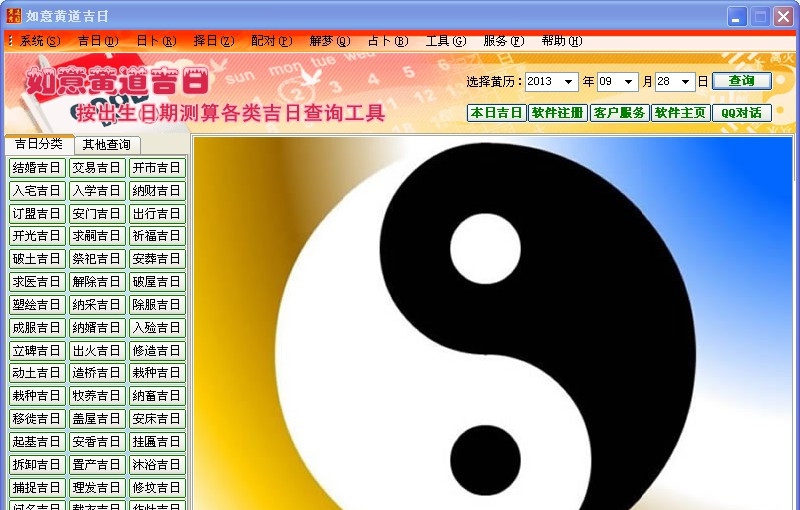
Task: Choose 纳财吉日 category
Action: pyautogui.click(x=157, y=191)
